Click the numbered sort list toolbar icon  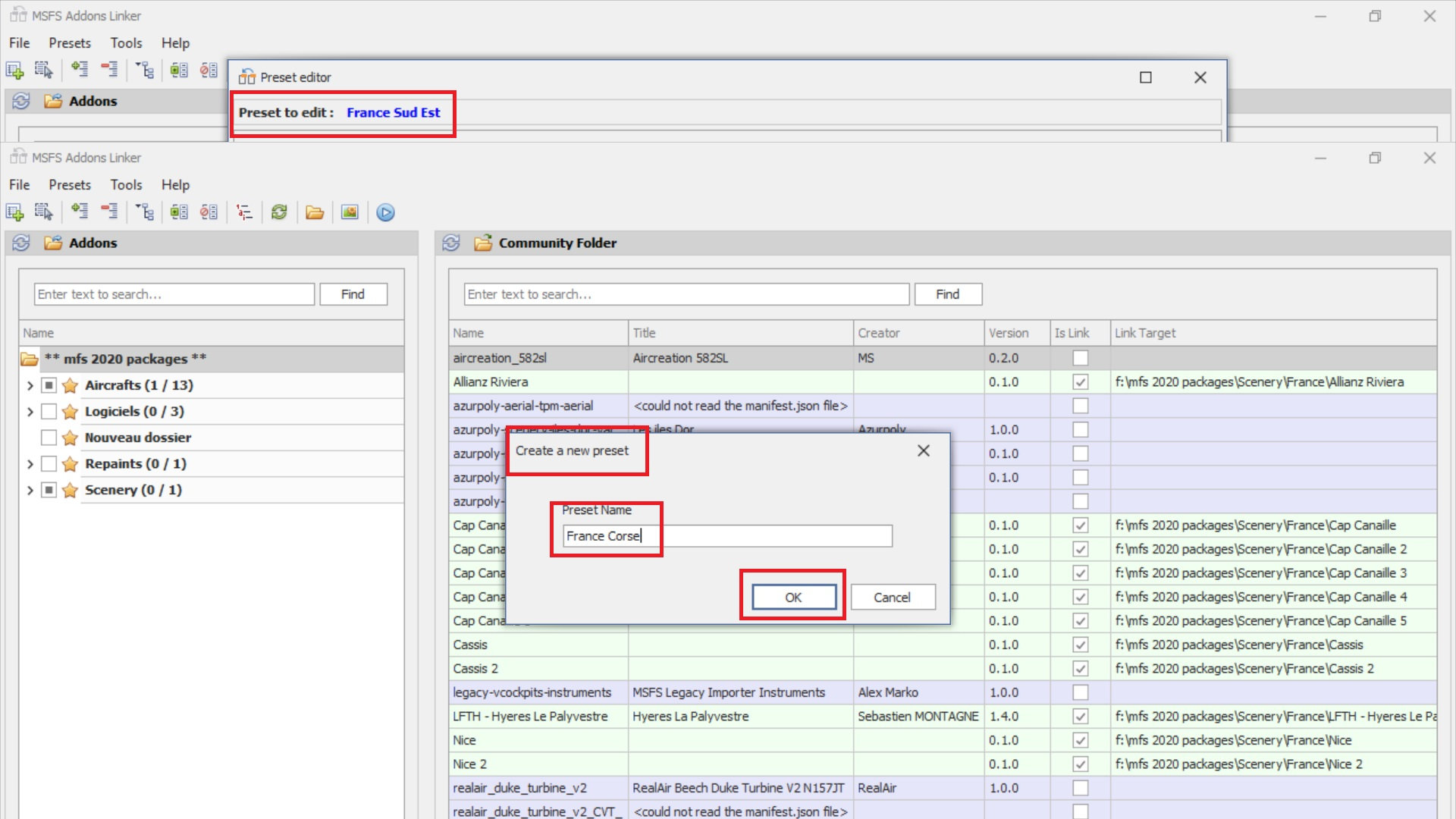pos(244,212)
